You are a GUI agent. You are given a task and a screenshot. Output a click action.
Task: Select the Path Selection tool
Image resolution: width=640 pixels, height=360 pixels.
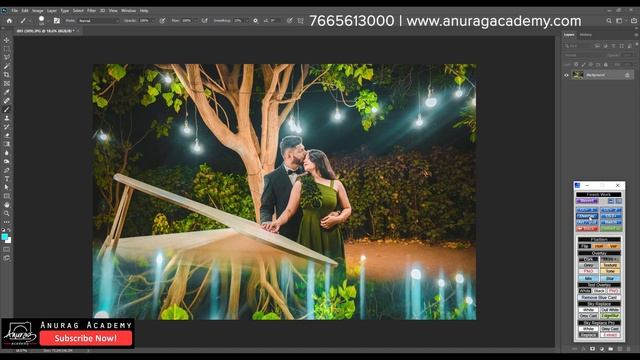7,187
